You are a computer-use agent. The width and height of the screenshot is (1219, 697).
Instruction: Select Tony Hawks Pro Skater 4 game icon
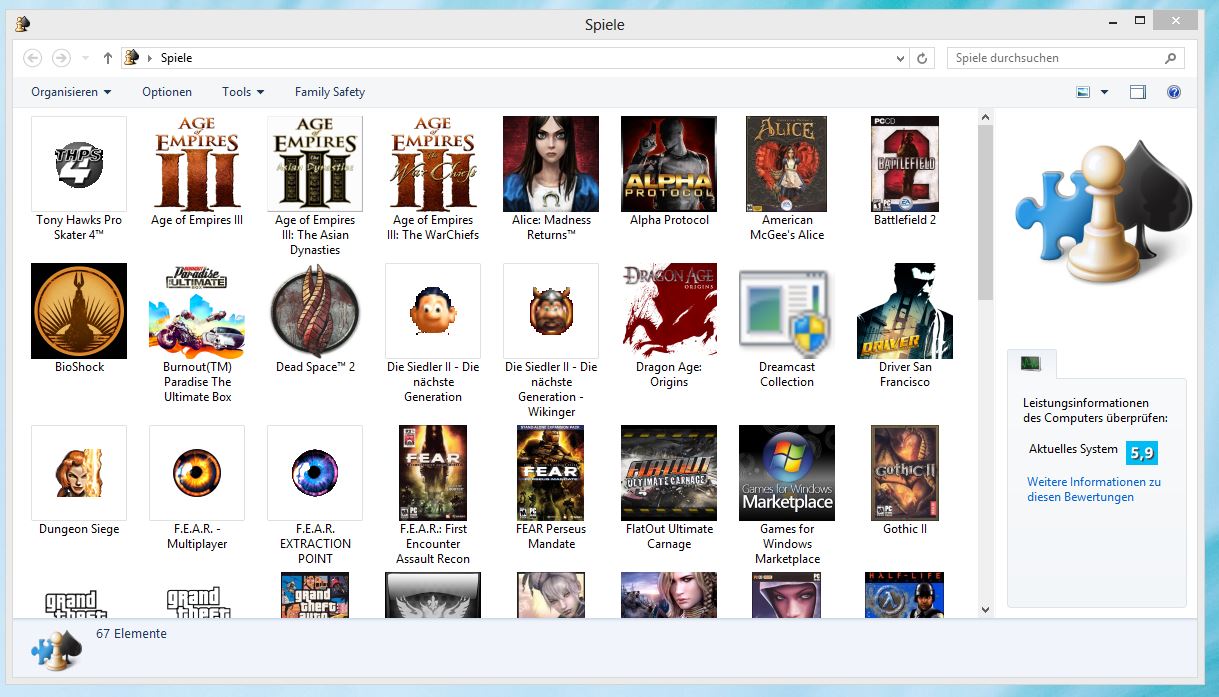click(79, 163)
